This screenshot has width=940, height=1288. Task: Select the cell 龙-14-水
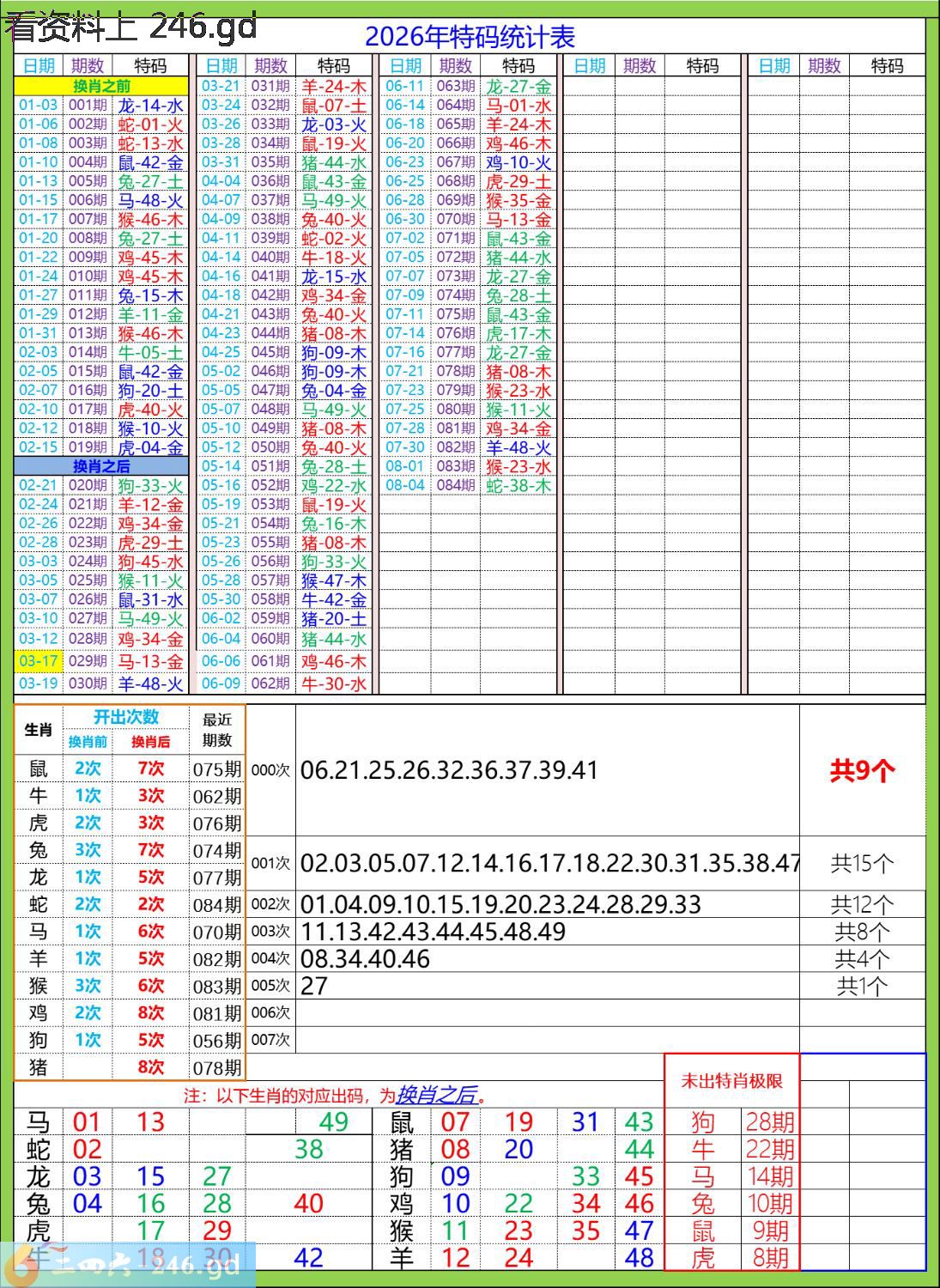tap(151, 106)
